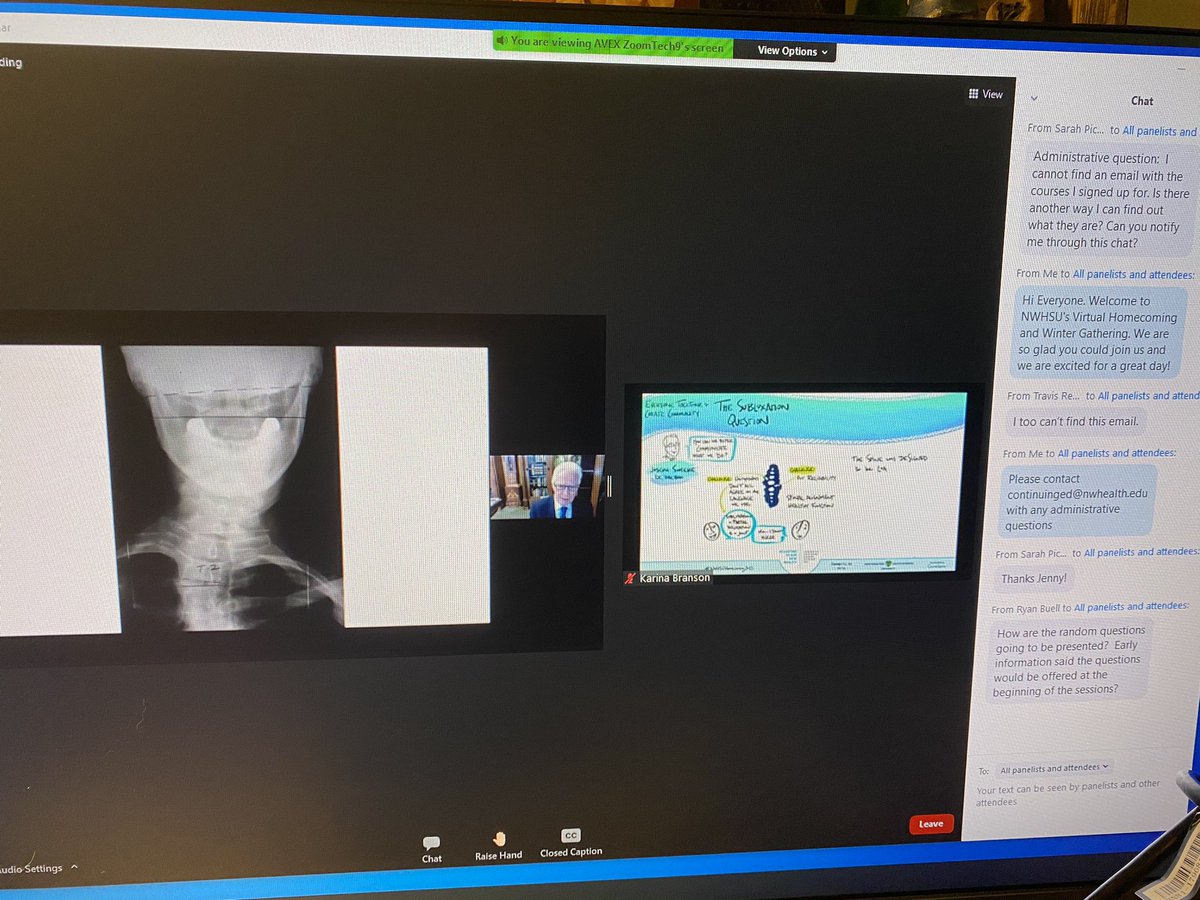Click the muted mic icon by Karina Branson
This screenshot has width=1200, height=900.
pyautogui.click(x=630, y=577)
